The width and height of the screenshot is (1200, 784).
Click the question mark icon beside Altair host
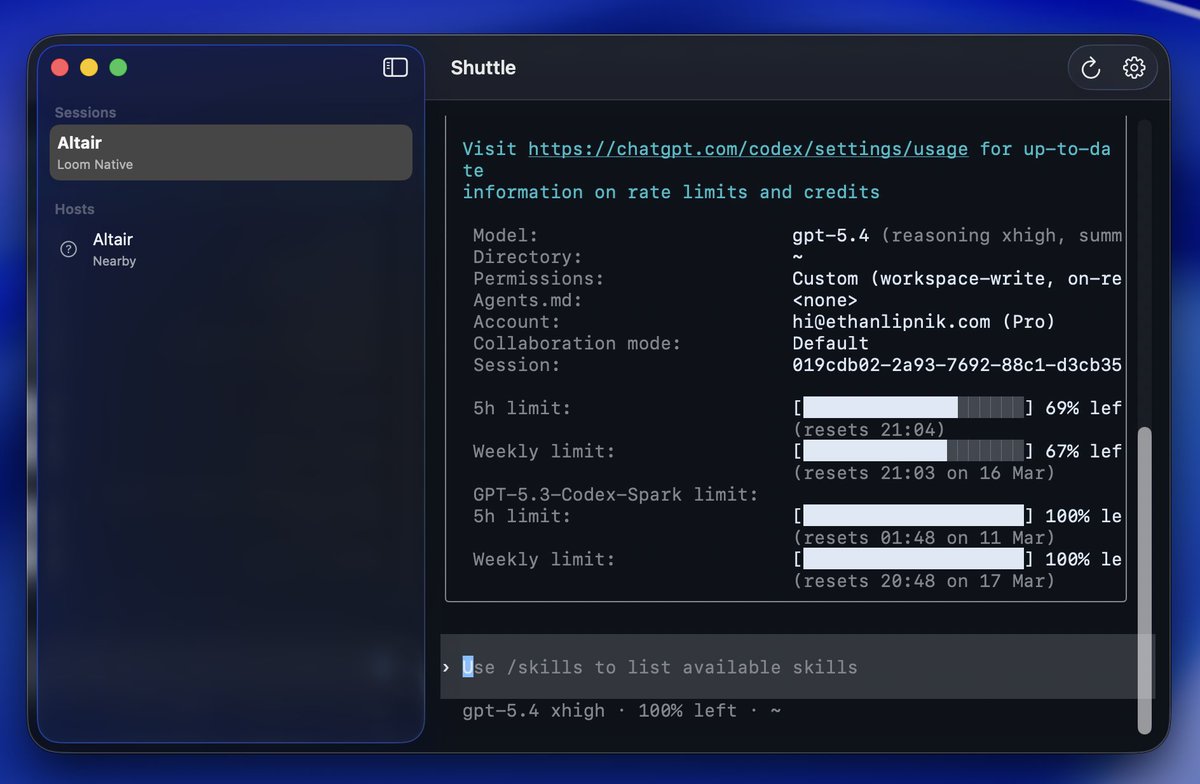[x=68, y=249]
